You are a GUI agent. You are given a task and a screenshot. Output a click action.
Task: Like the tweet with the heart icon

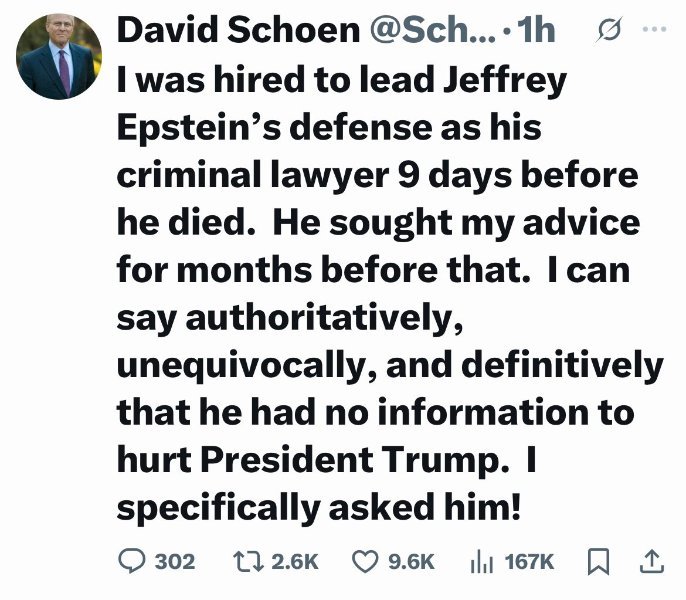(364, 561)
